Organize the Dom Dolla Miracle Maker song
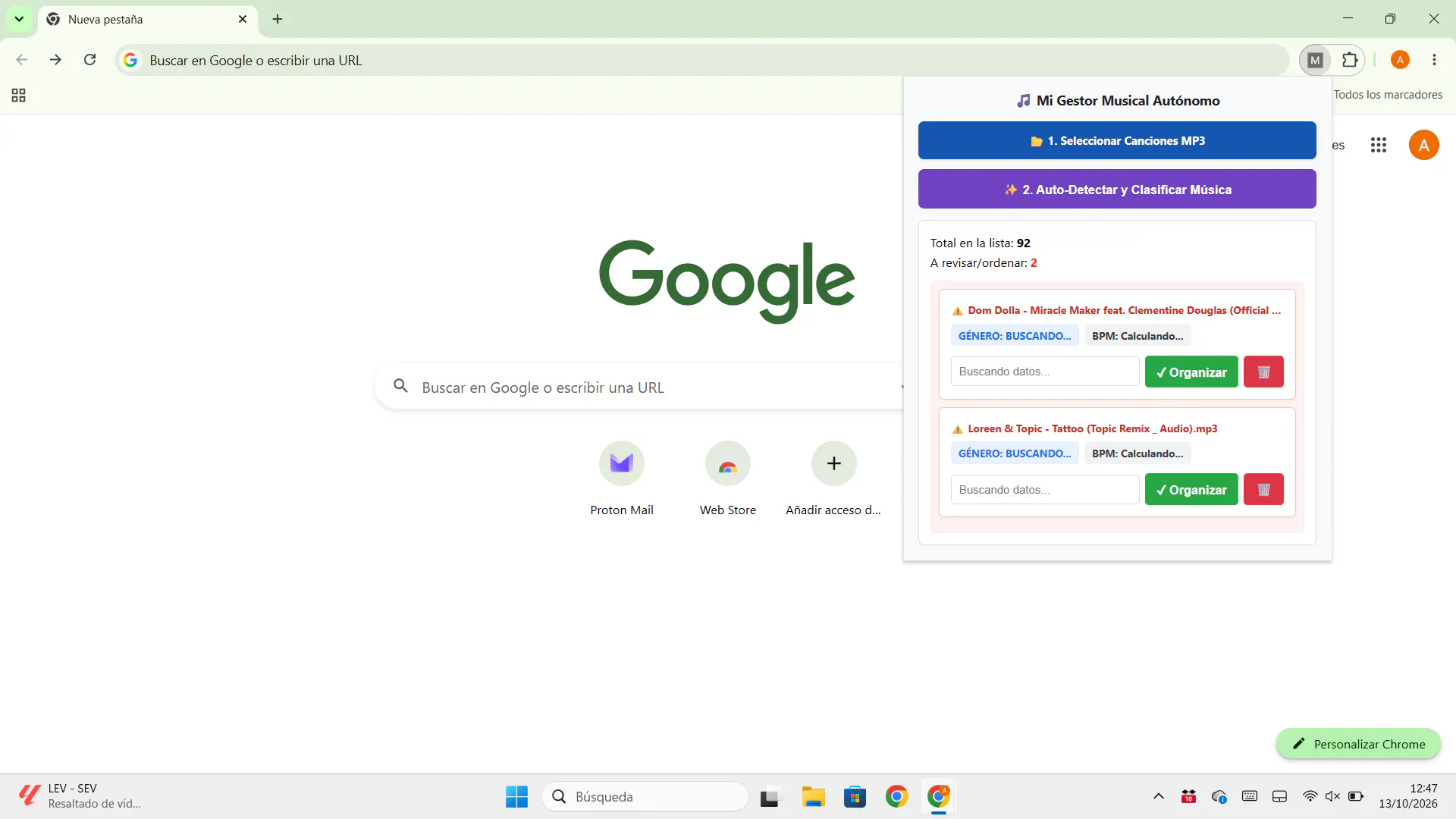Screen dimensions: 1456x819 (x=1191, y=372)
